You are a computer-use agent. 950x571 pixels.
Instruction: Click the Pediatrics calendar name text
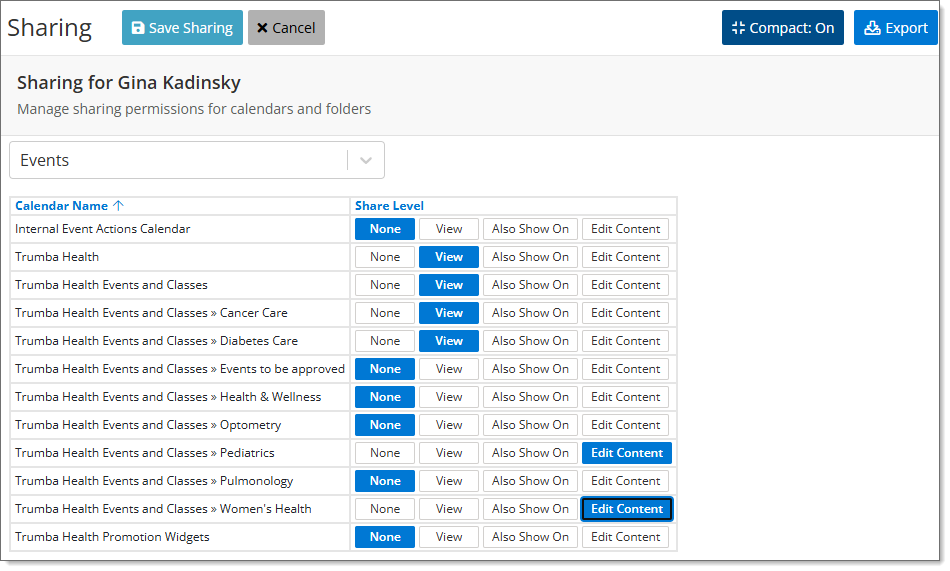coord(145,453)
